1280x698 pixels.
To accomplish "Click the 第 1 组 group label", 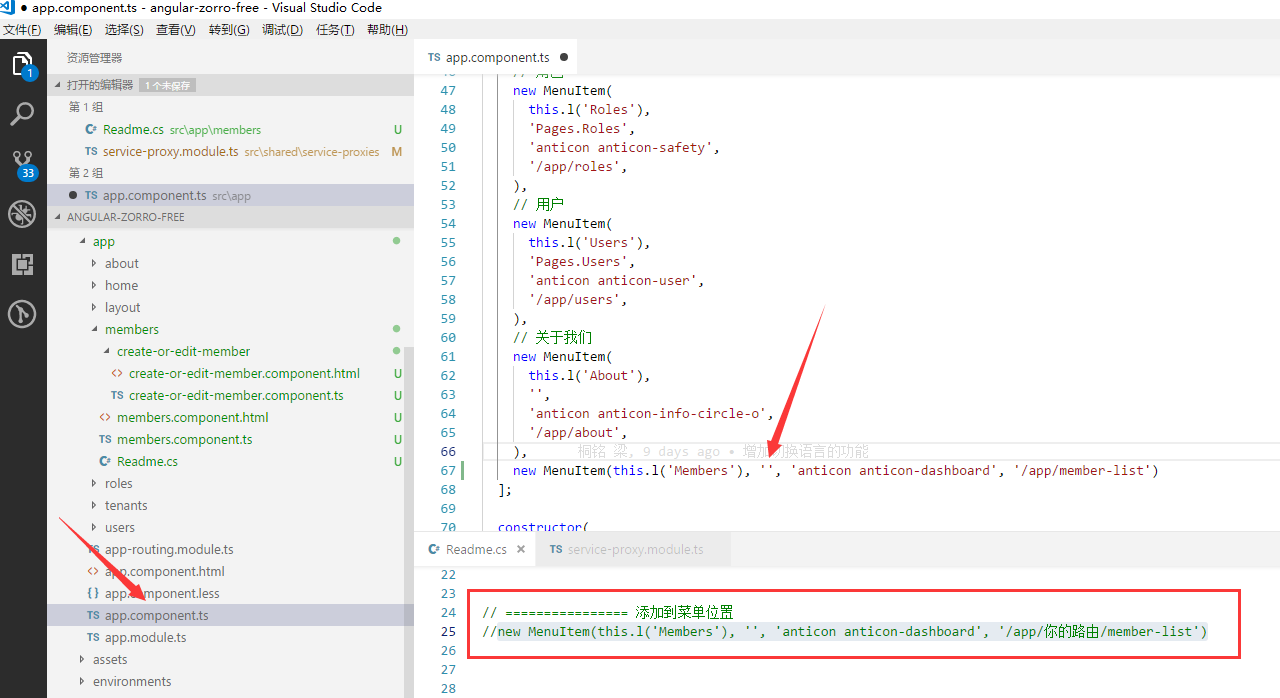I will pos(86,107).
